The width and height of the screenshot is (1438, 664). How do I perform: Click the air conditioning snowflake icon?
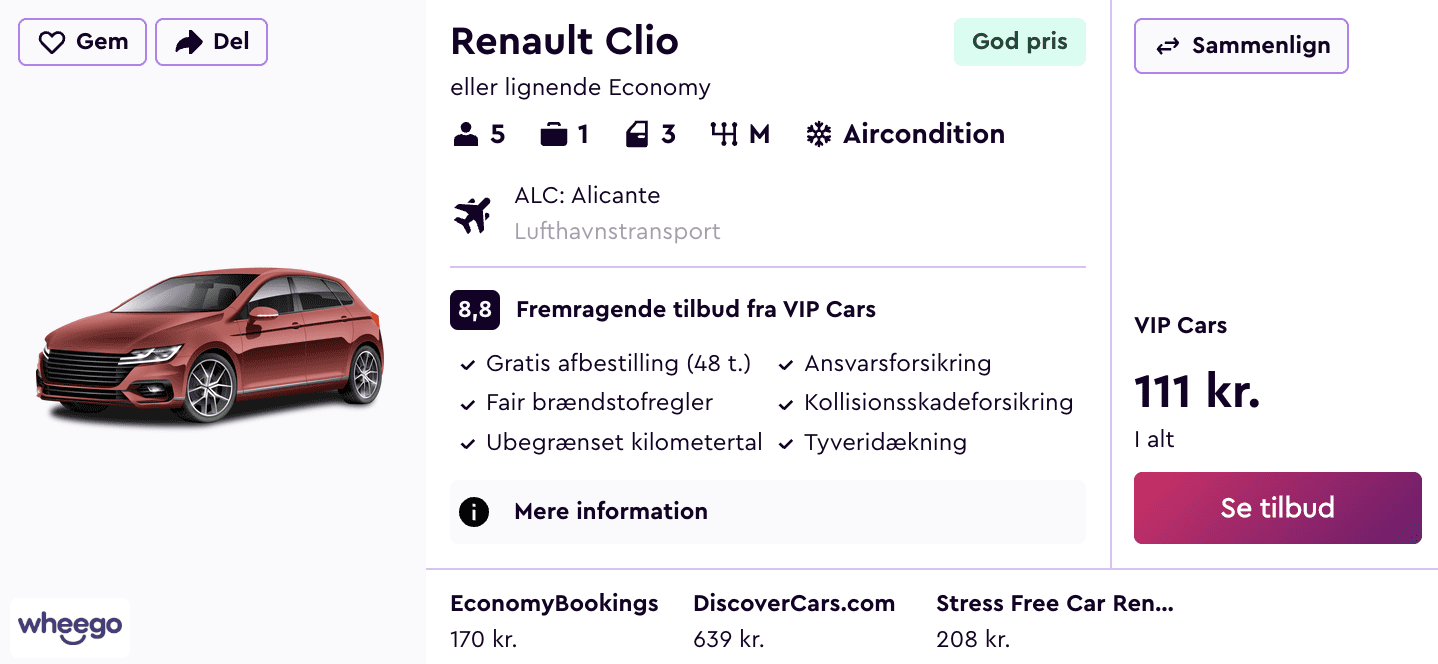[x=819, y=135]
